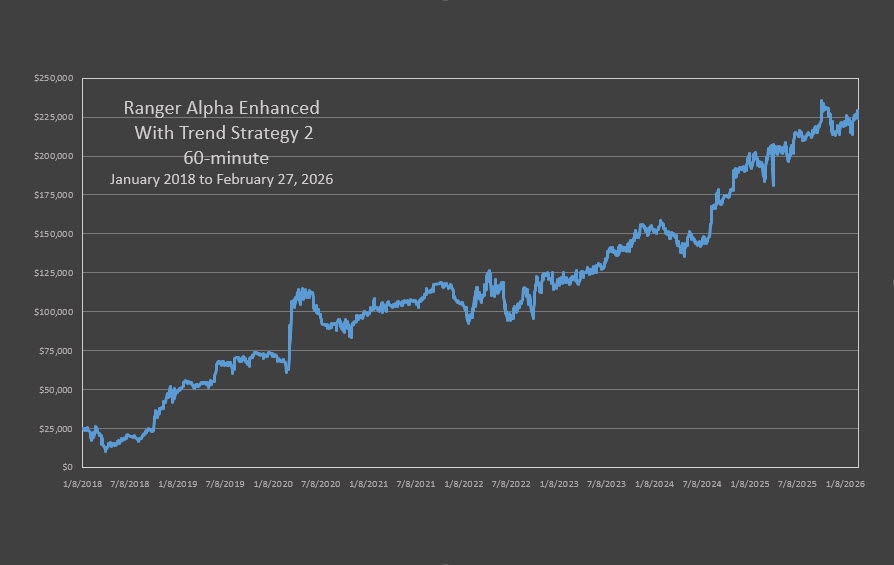Select the 1/8/2023 x-axis date label
Screen dimensions: 894x565
click(x=559, y=484)
